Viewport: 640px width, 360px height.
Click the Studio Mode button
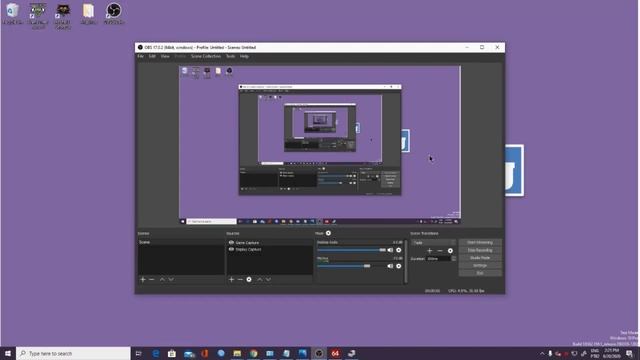(480, 258)
